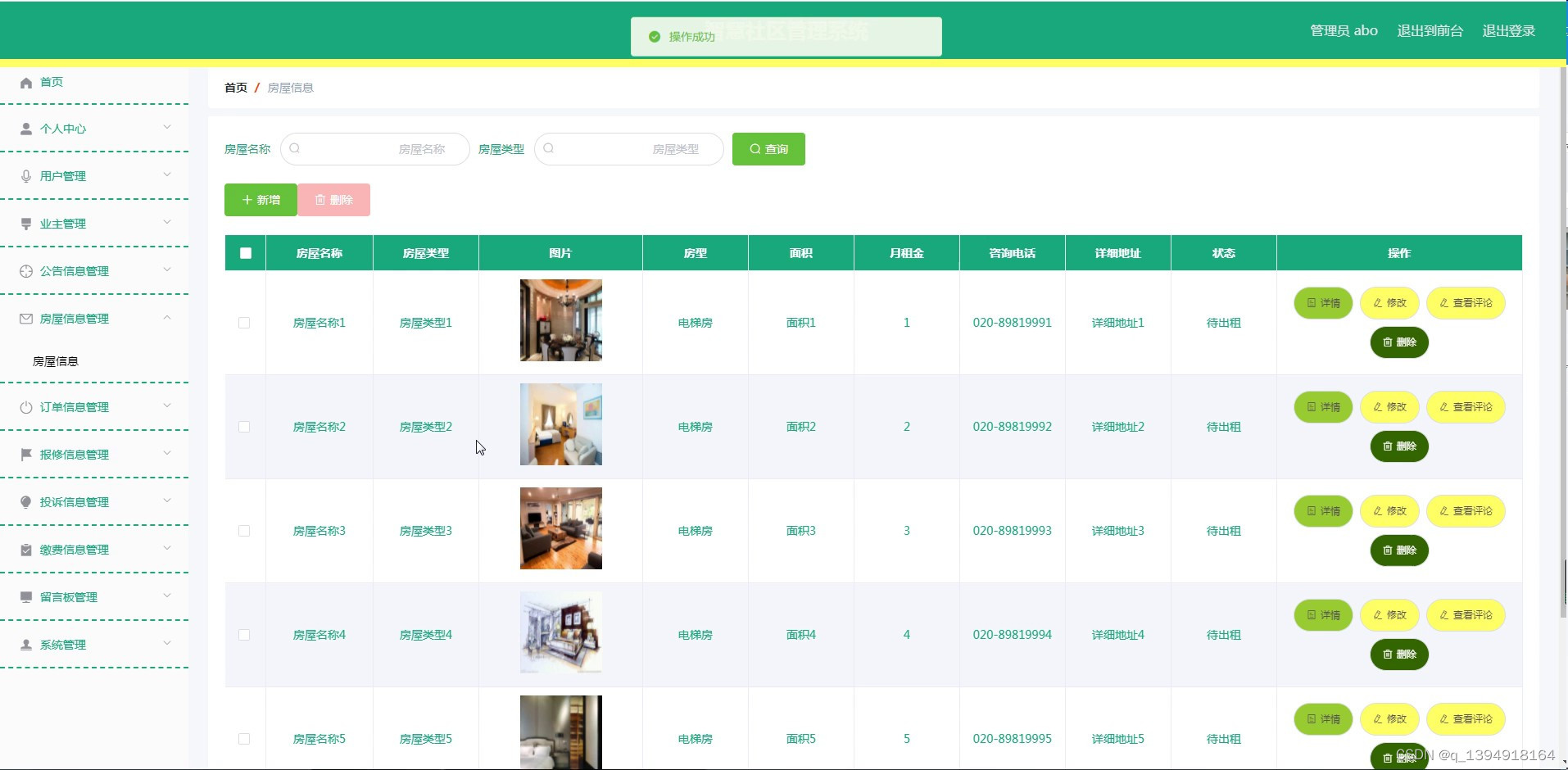The image size is (1568, 770).
Task: Click the green check icon in 操作成功 toast
Action: tap(655, 37)
